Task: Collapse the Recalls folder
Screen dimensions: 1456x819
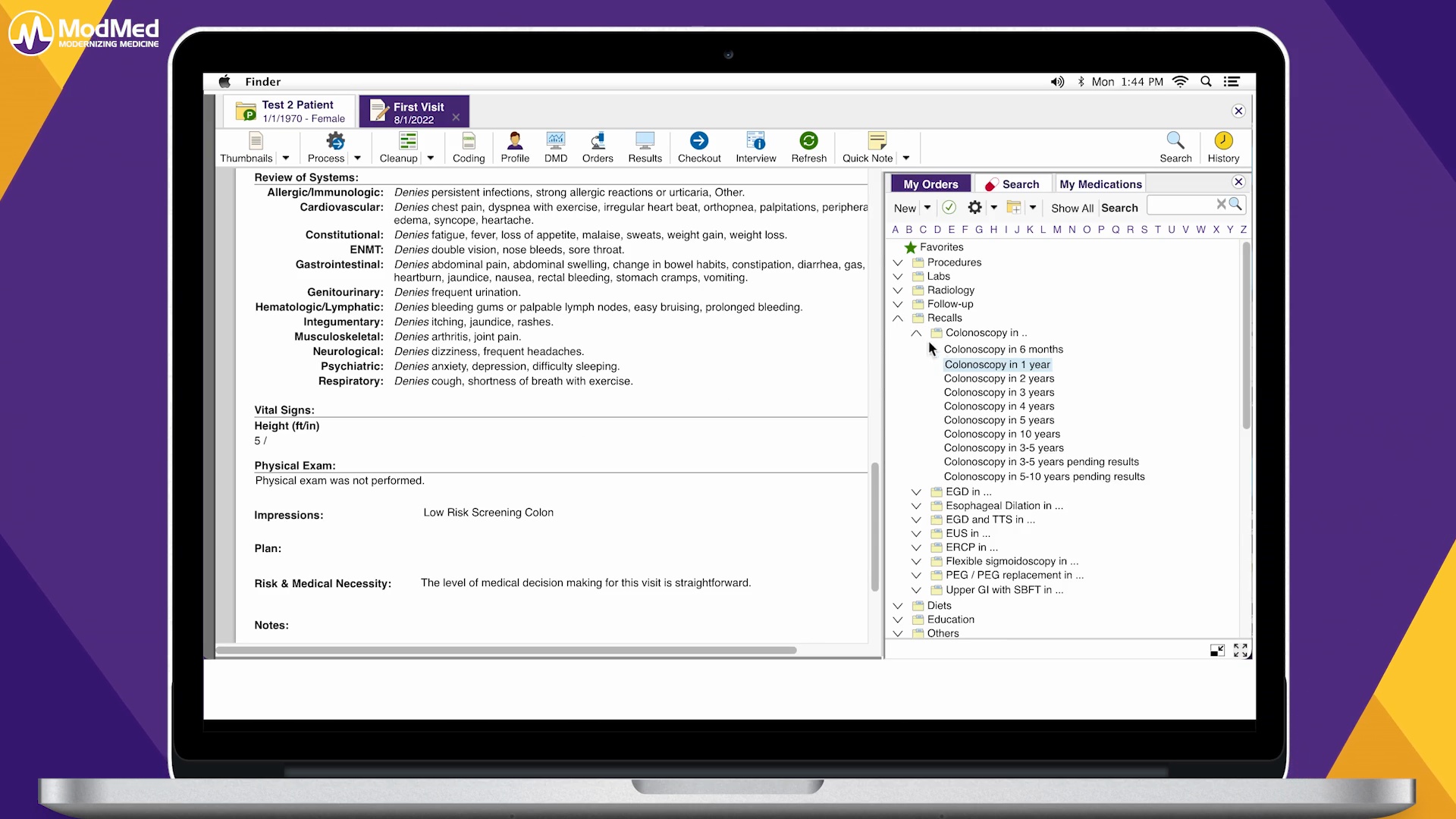Action: coord(898,318)
